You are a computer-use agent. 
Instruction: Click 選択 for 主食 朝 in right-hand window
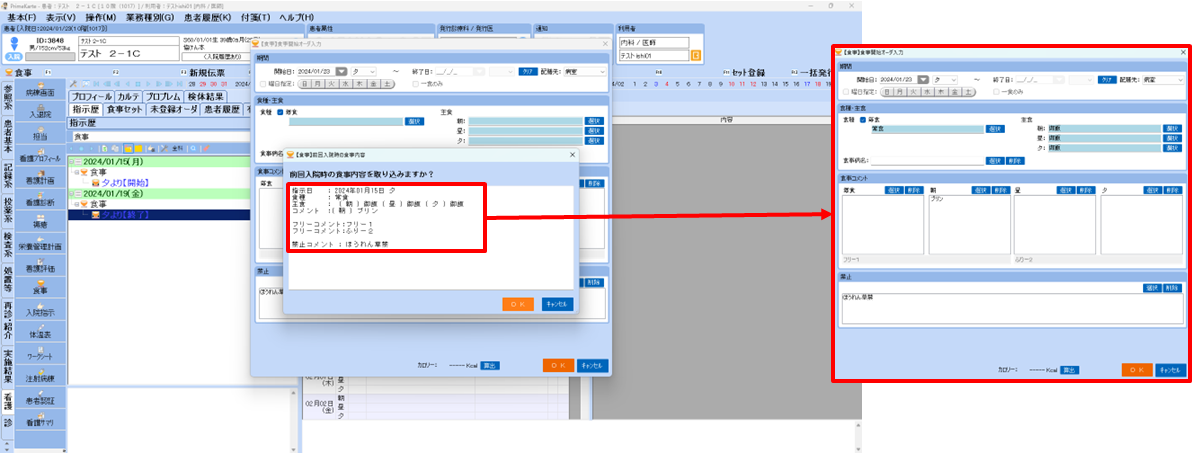coord(1172,128)
